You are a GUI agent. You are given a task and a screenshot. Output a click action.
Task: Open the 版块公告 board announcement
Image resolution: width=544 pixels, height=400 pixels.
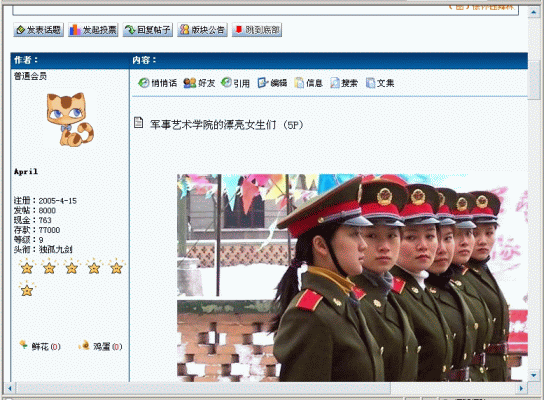[202, 30]
